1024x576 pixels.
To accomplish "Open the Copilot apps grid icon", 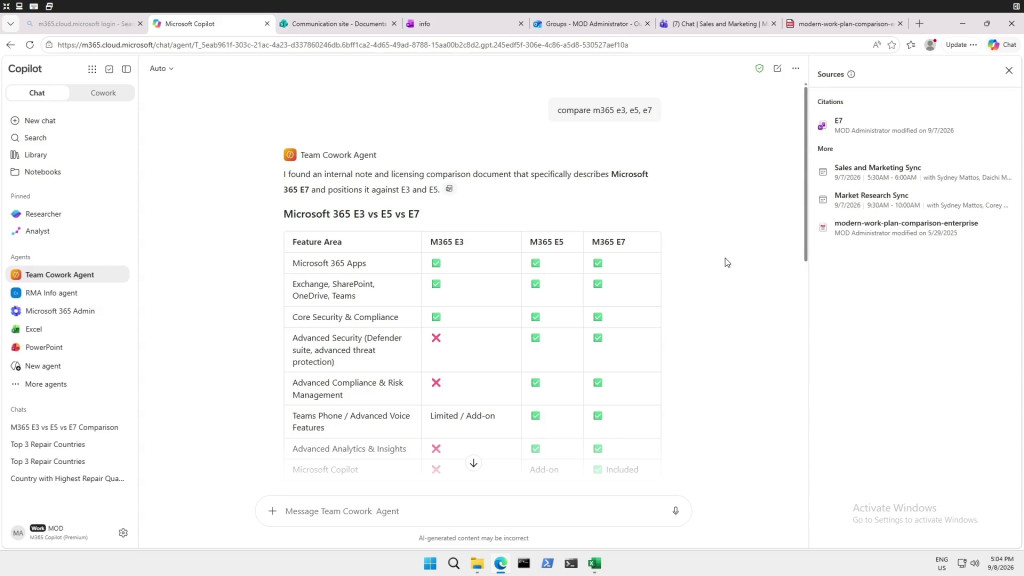I will [x=92, y=69].
